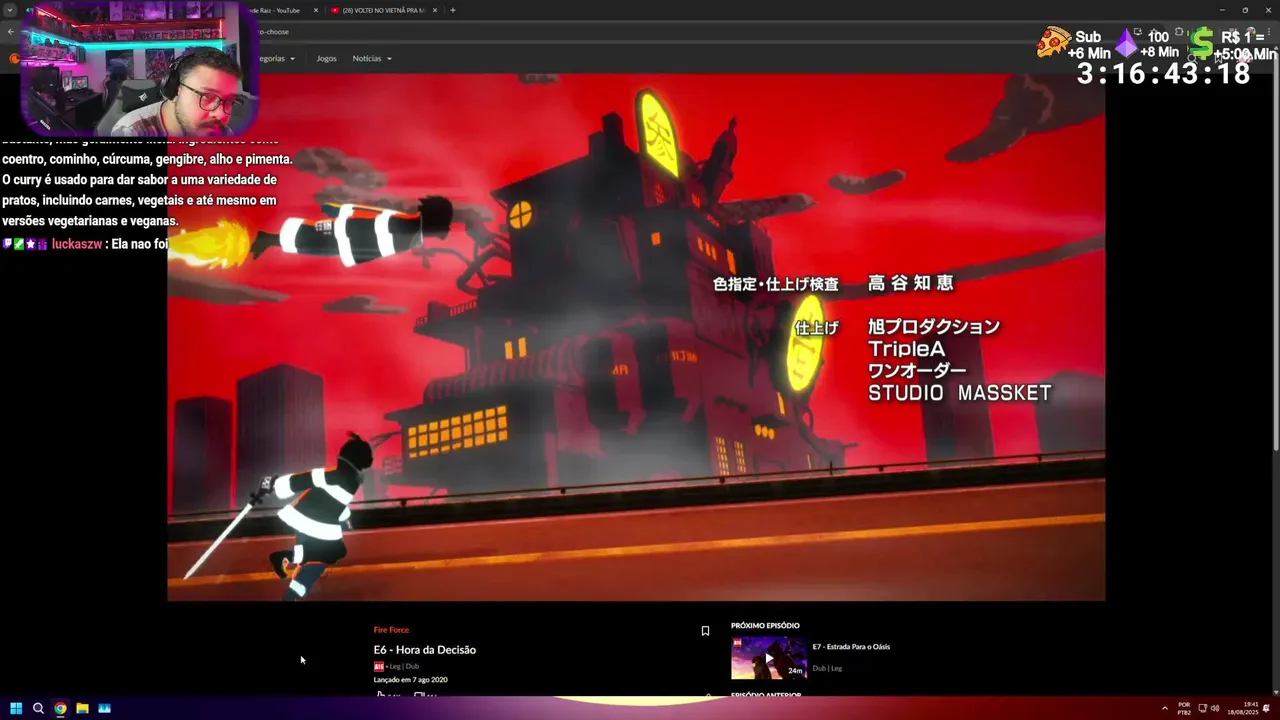
Task: Switch to 'VOLTEI NO VIETNÃ' YouTube tab
Action: click(x=383, y=10)
